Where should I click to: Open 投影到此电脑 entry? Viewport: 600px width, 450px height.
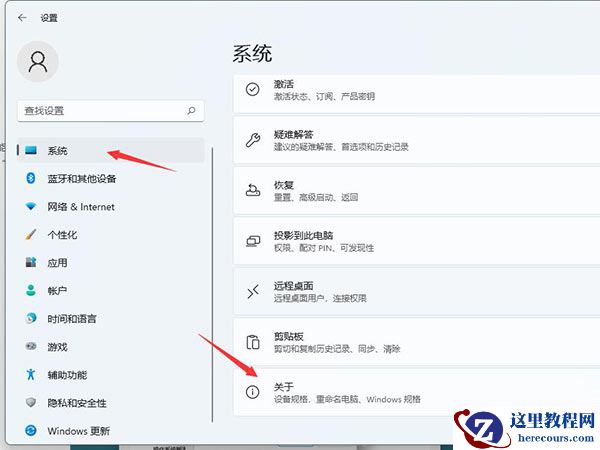[x=417, y=241]
